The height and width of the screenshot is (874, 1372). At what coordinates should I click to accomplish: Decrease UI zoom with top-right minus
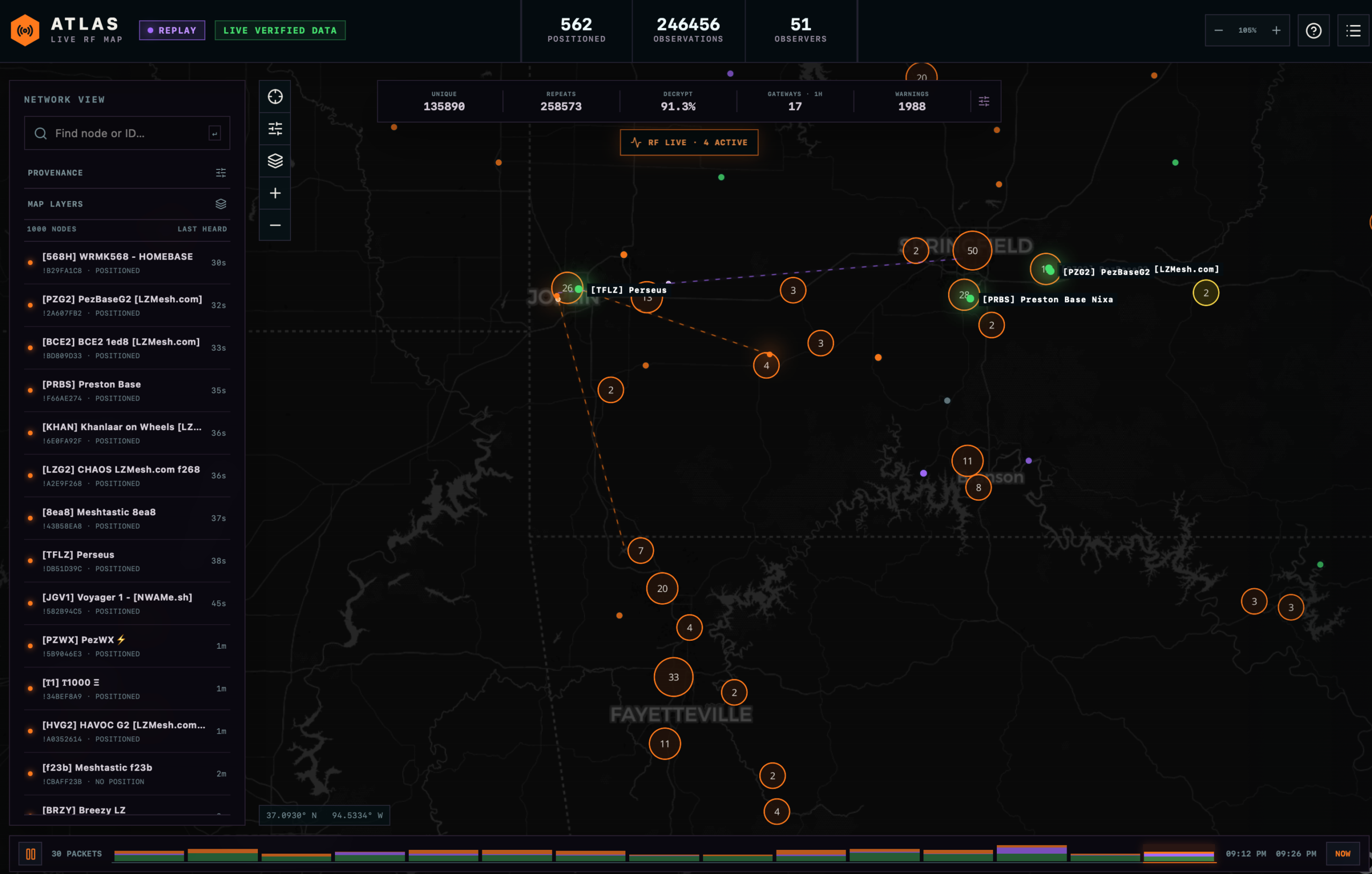coord(1218,30)
